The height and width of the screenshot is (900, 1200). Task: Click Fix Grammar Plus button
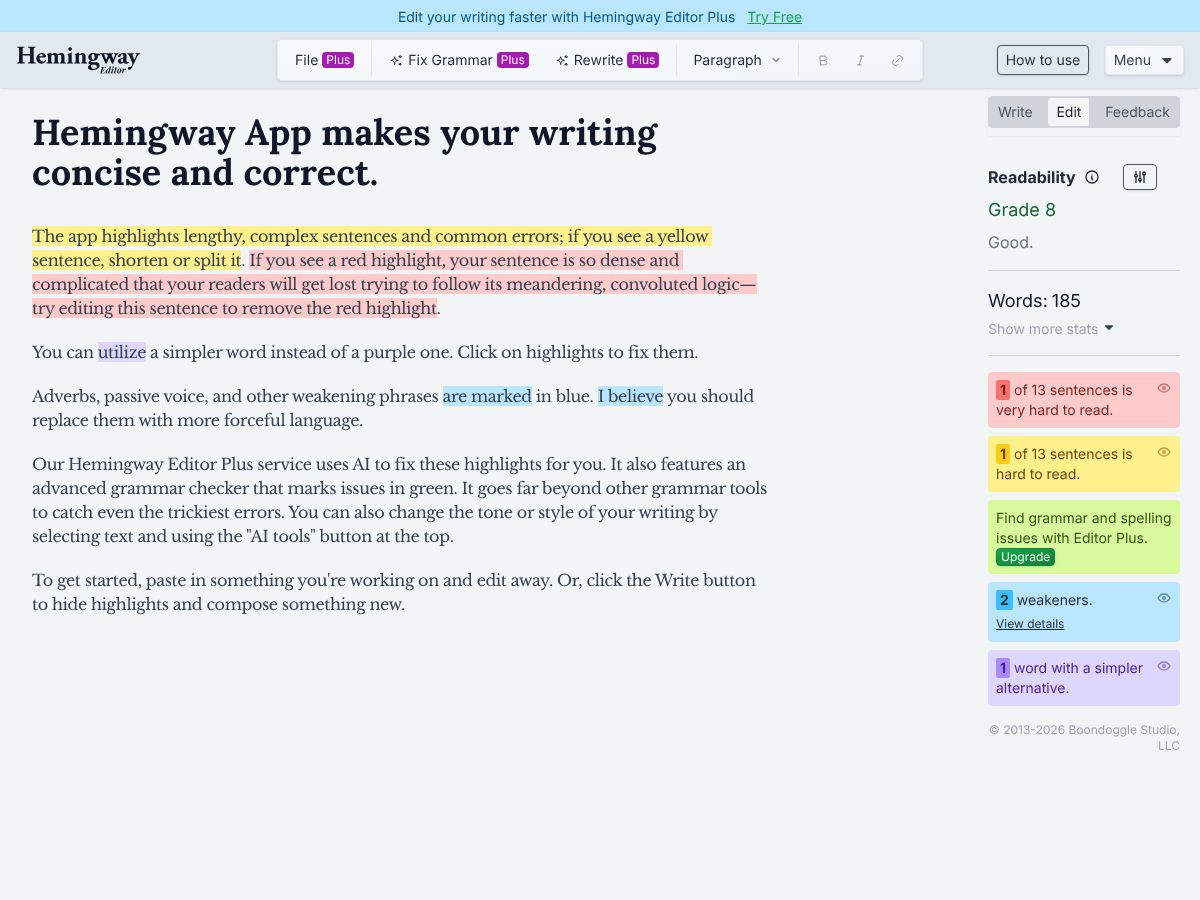coord(458,60)
